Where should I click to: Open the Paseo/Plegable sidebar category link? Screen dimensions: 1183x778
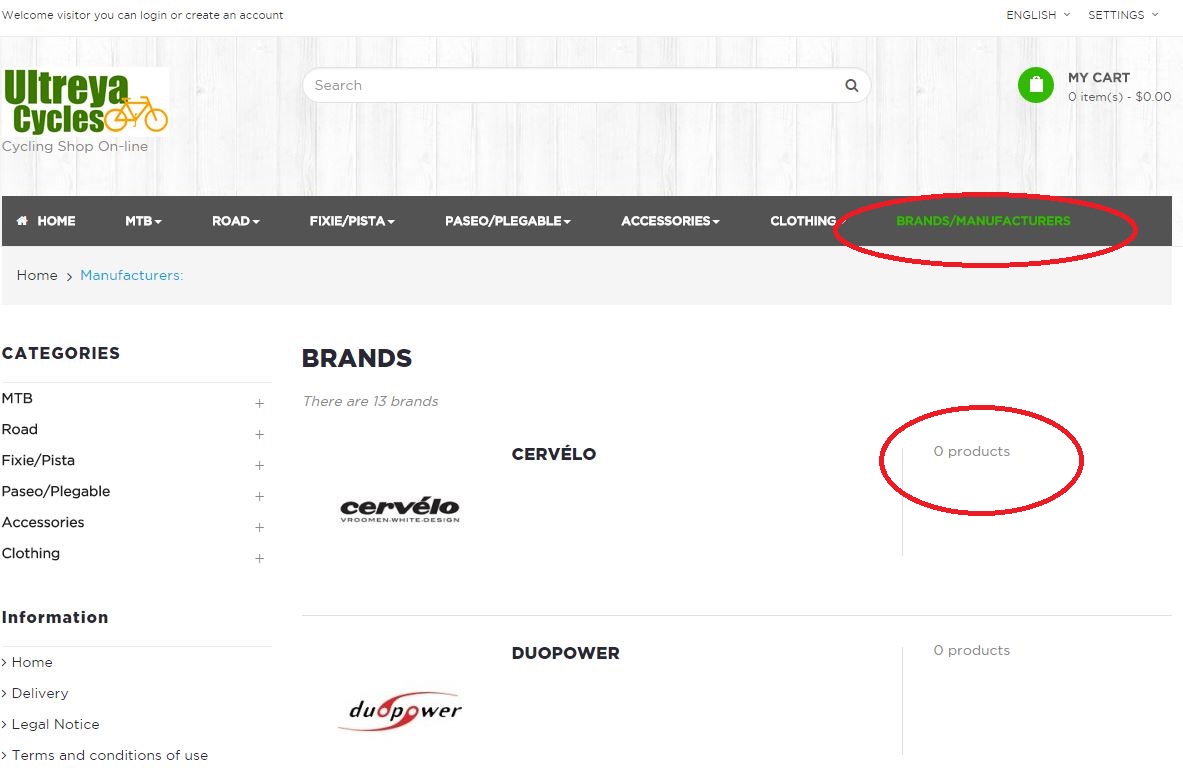[x=56, y=491]
